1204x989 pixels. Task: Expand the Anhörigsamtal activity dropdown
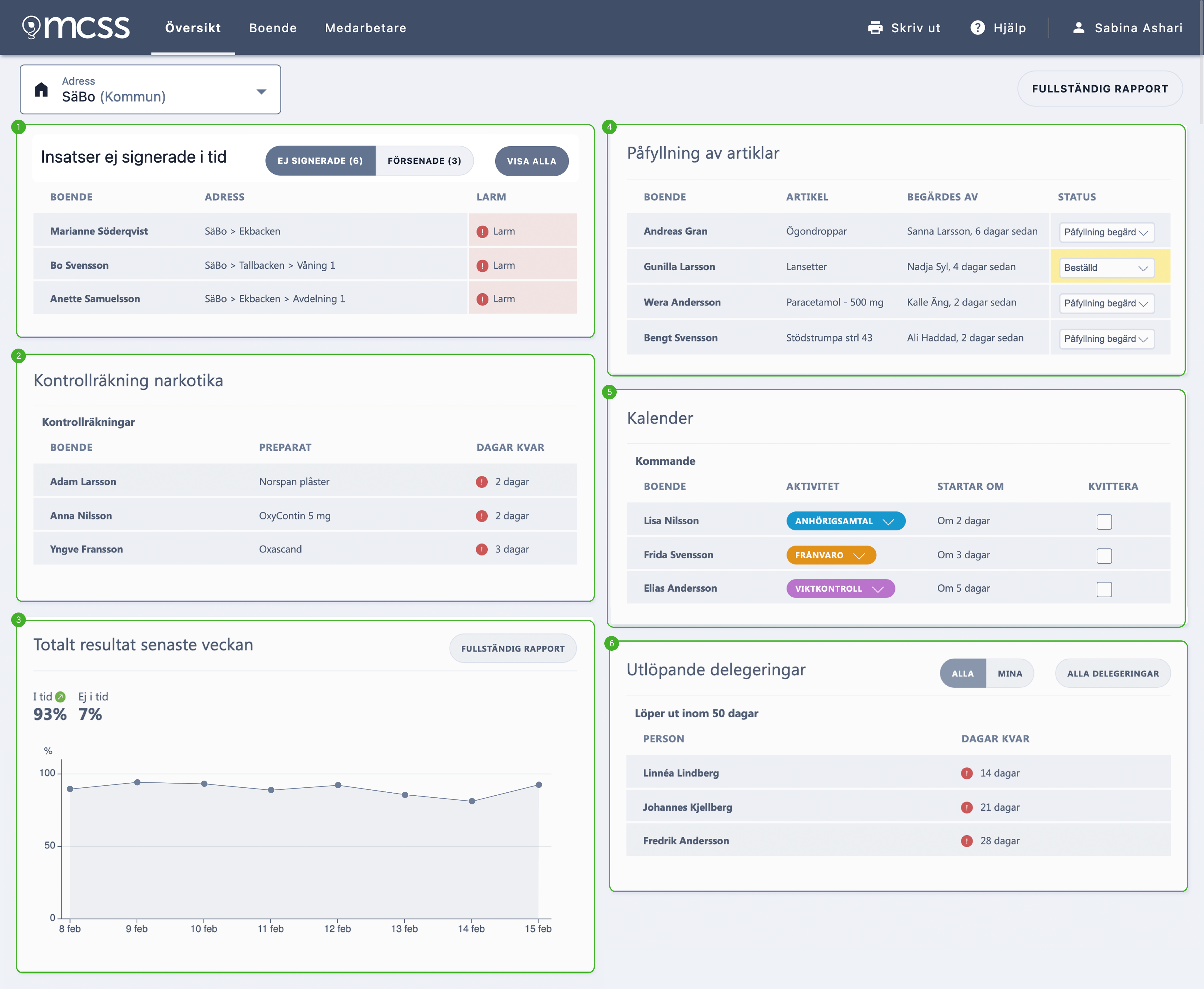(x=846, y=521)
